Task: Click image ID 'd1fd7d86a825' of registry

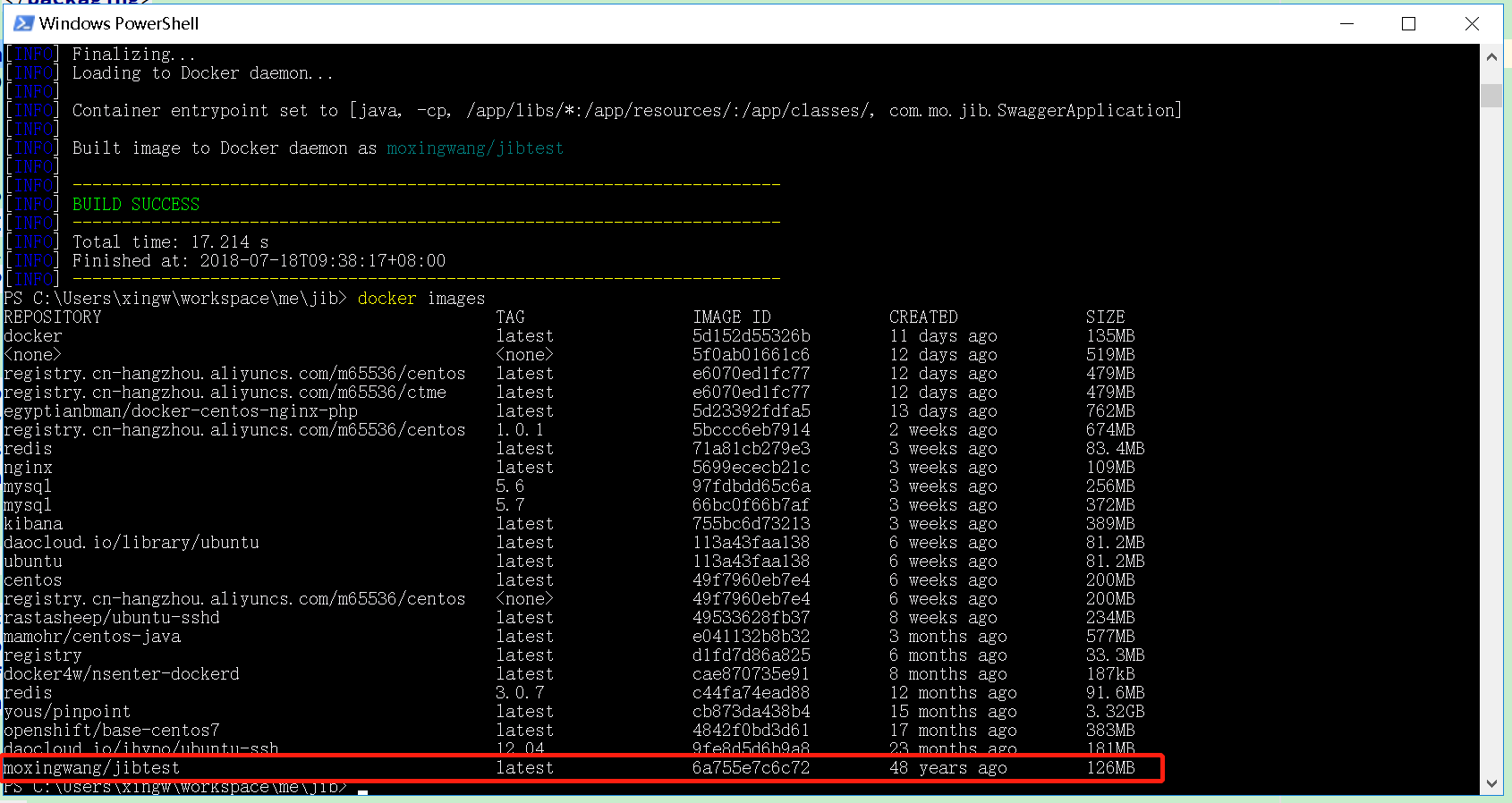Action: tap(752, 655)
